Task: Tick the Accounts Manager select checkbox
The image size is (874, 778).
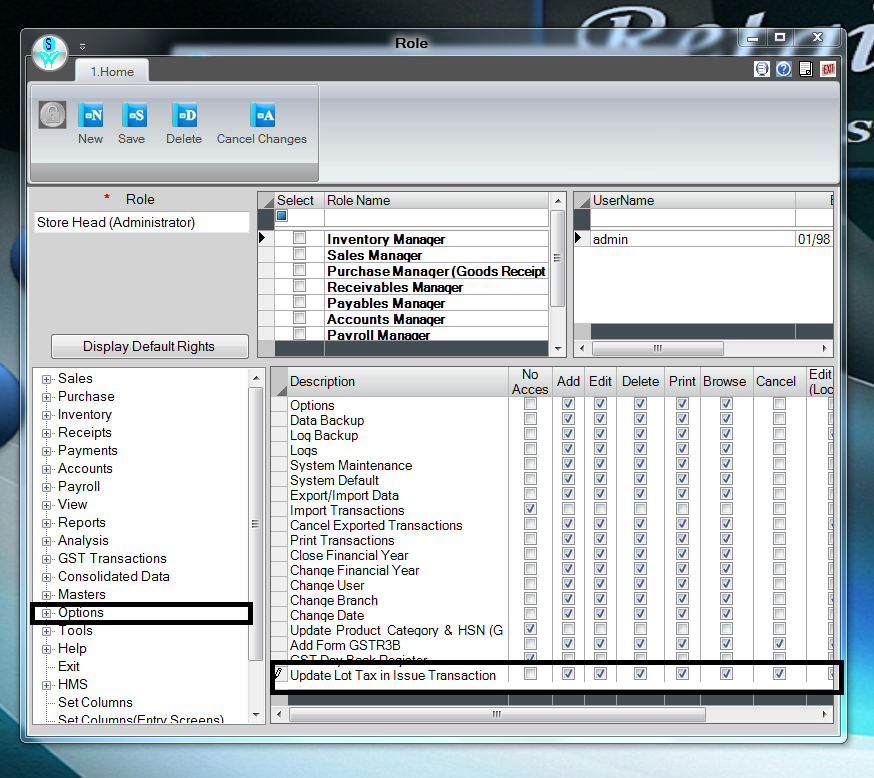Action: tap(299, 318)
